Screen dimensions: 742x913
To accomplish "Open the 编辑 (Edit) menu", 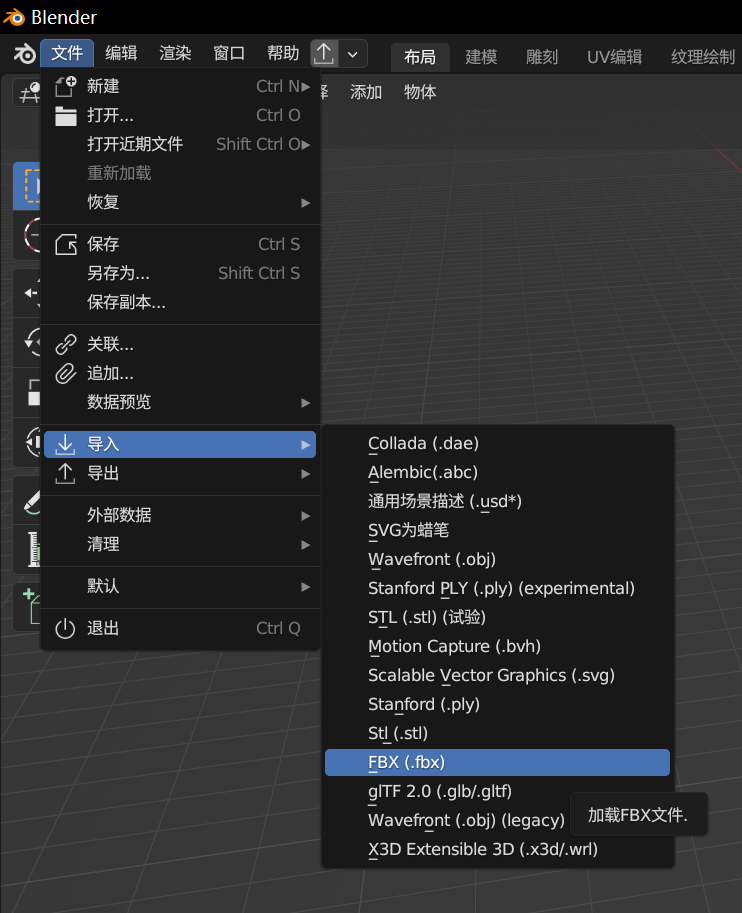I will pyautogui.click(x=121, y=54).
